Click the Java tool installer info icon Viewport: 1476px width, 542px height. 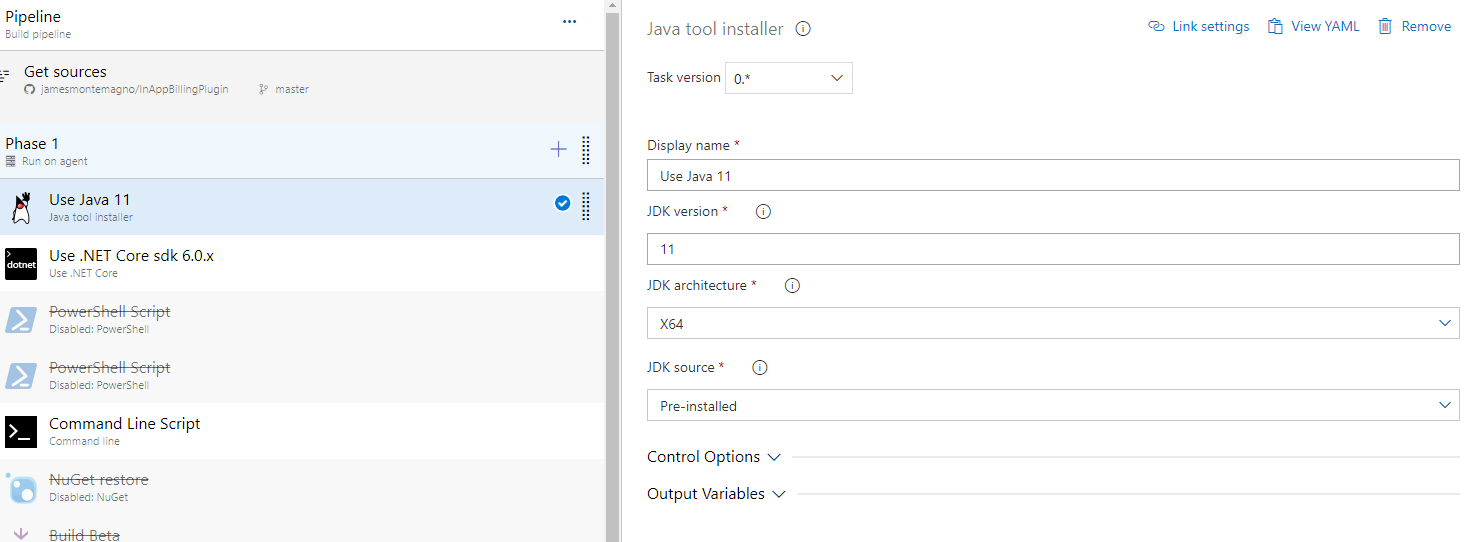(802, 29)
